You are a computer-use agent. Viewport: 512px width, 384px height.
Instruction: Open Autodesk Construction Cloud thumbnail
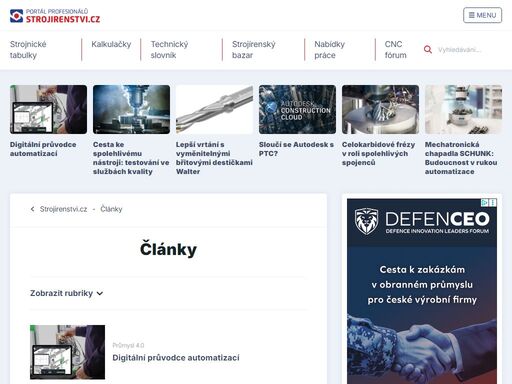pyautogui.click(x=297, y=109)
